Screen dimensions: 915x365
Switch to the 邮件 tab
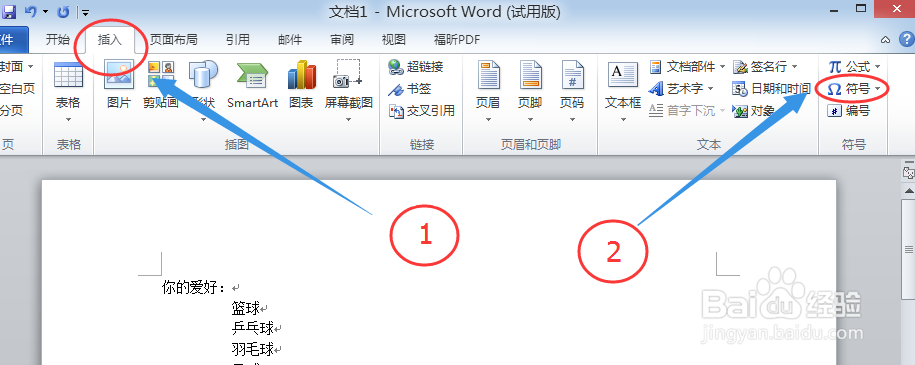pyautogui.click(x=290, y=39)
